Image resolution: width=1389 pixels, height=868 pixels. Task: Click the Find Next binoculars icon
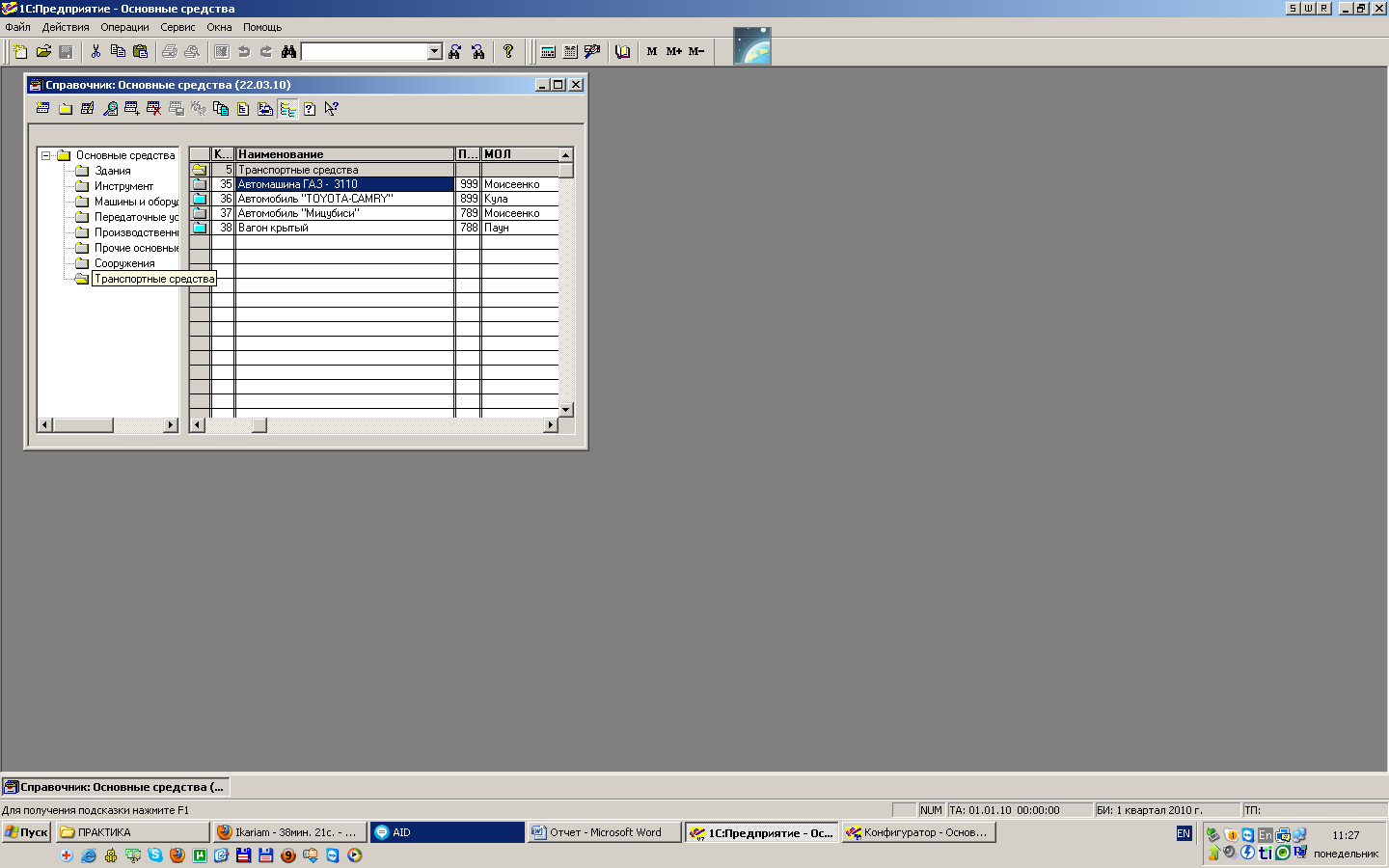455,51
